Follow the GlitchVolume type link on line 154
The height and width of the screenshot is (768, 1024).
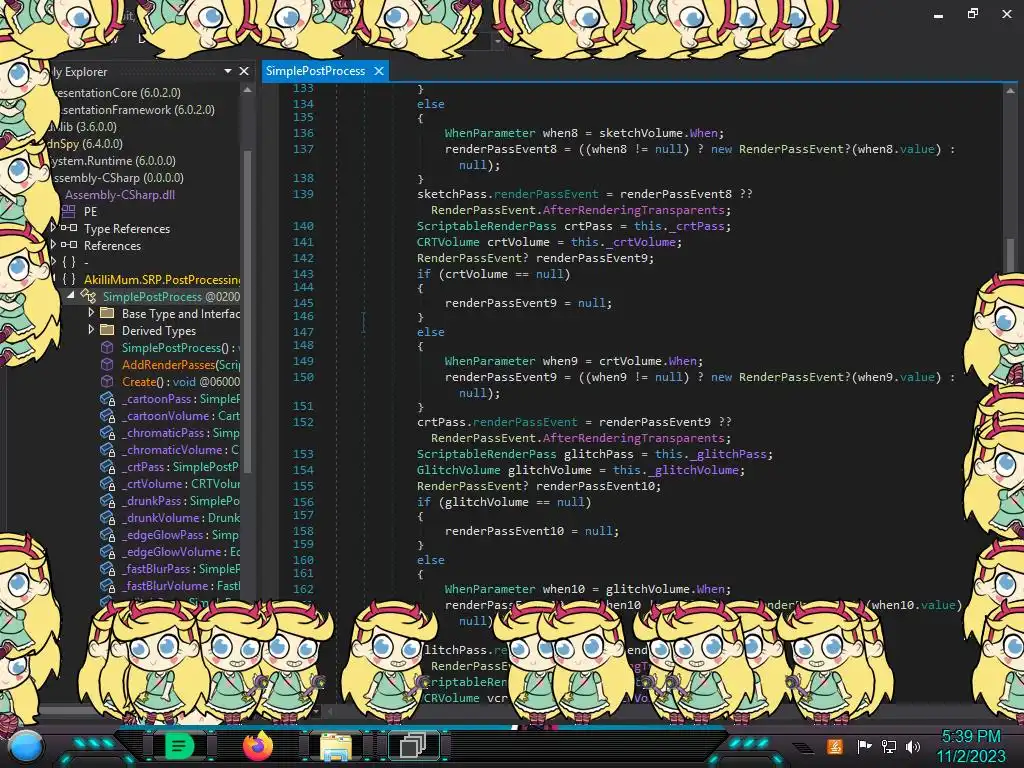tap(458, 470)
